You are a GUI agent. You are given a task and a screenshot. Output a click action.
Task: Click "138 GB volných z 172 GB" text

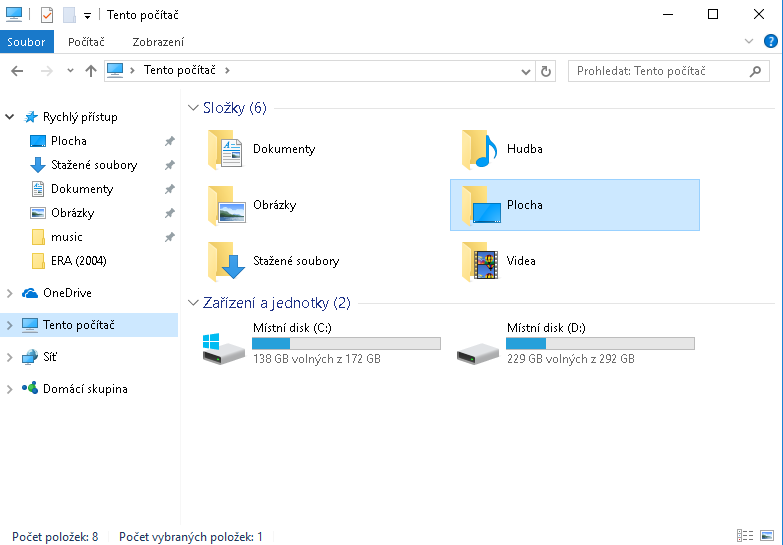pos(317,359)
